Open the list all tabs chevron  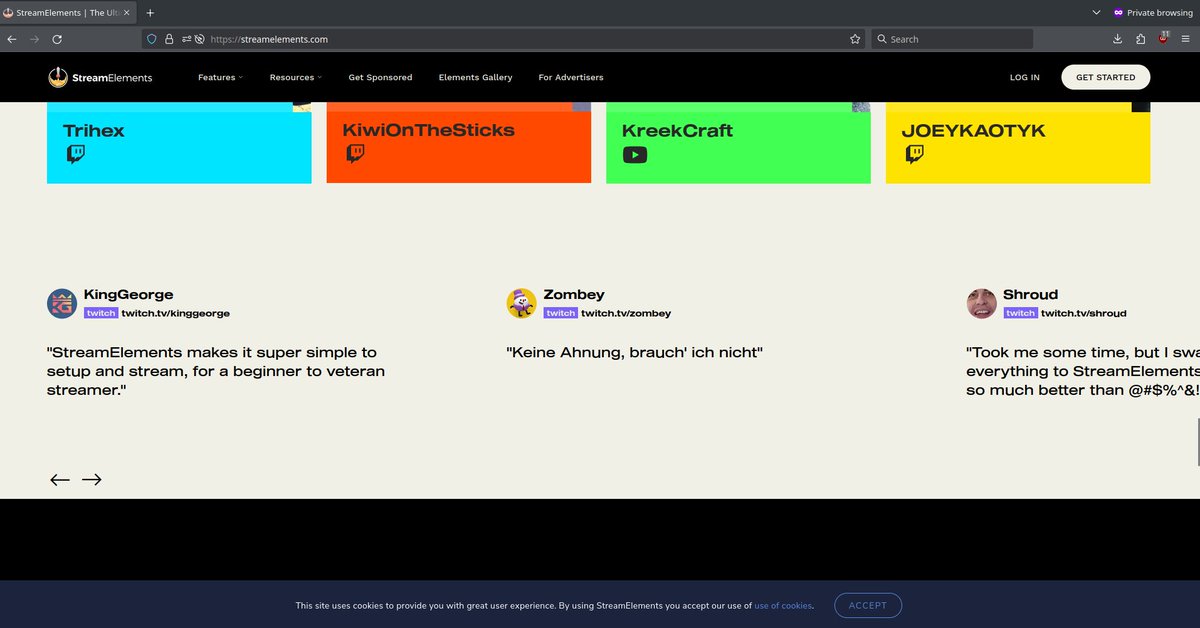(1097, 13)
